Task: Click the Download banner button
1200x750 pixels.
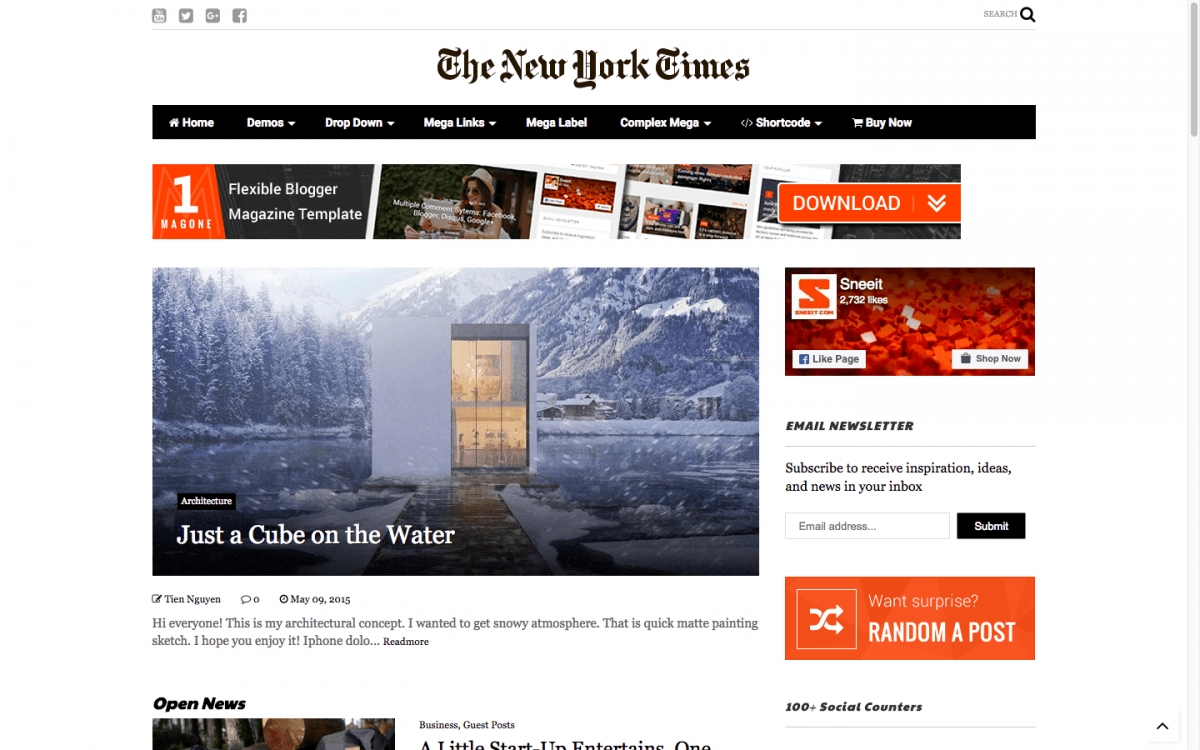Action: coord(868,203)
